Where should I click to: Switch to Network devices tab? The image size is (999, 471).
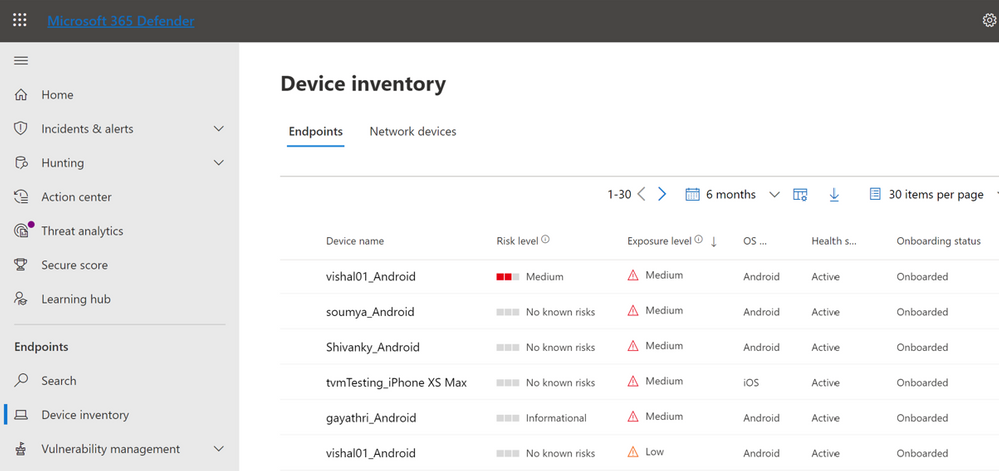click(x=412, y=131)
